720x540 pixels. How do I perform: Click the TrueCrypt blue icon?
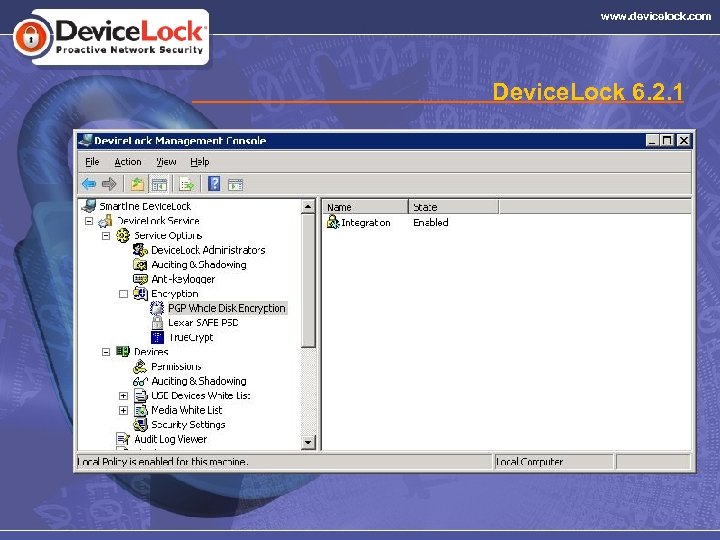click(x=157, y=337)
